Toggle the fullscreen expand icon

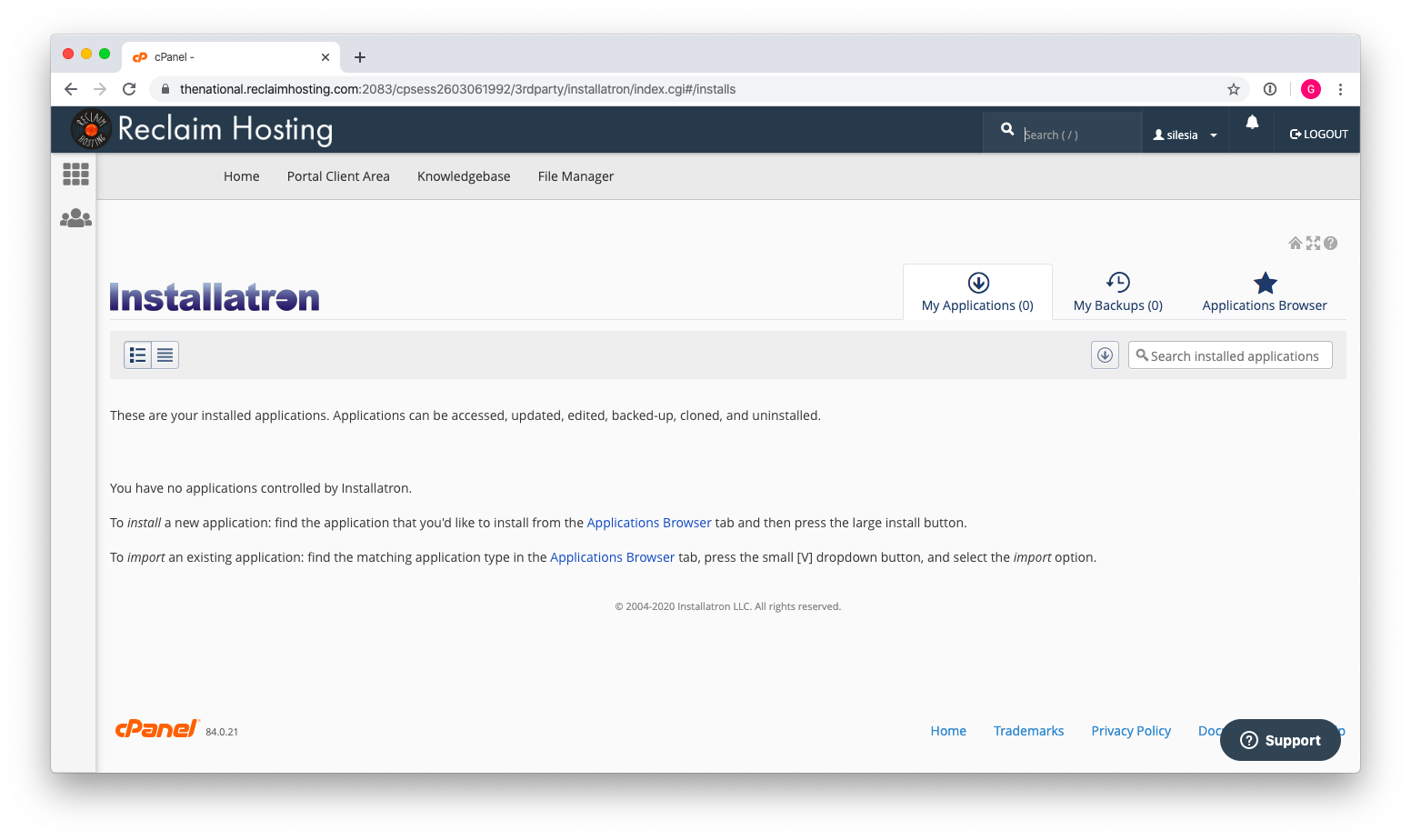pos(1313,243)
